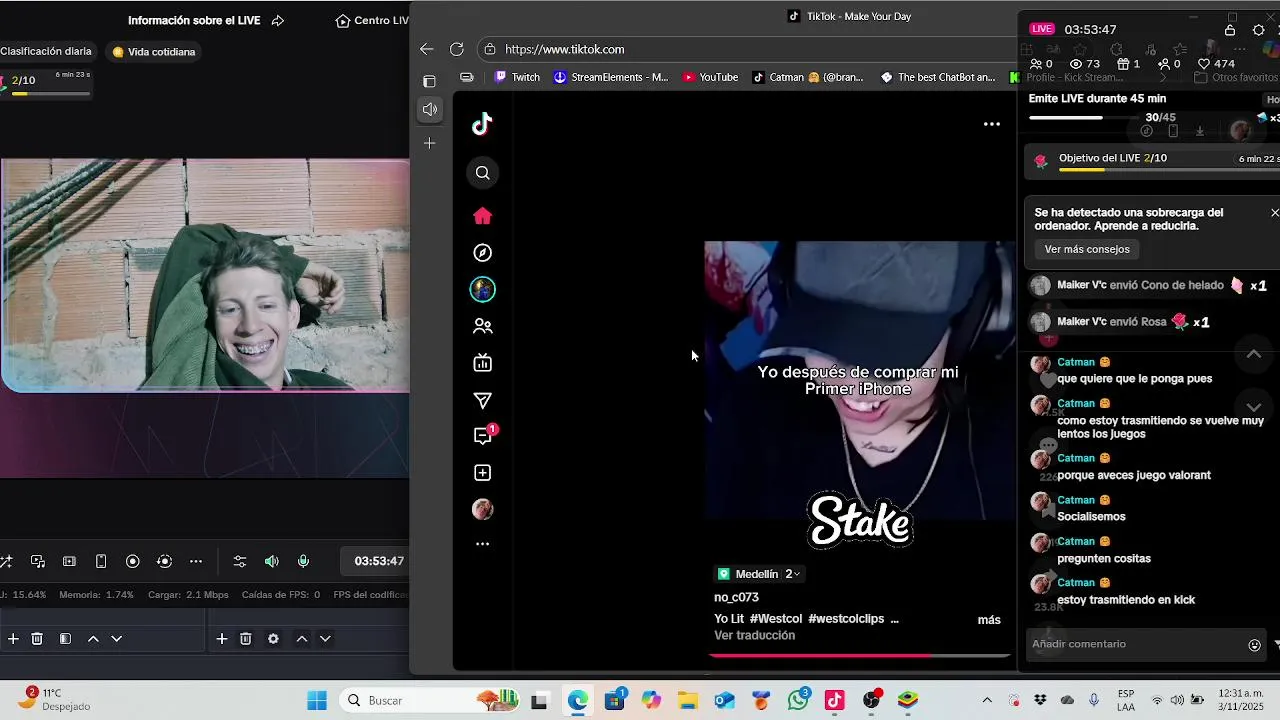Mute the audio-playing tab speaker icon
This screenshot has width=1280, height=720.
pyautogui.click(x=429, y=109)
